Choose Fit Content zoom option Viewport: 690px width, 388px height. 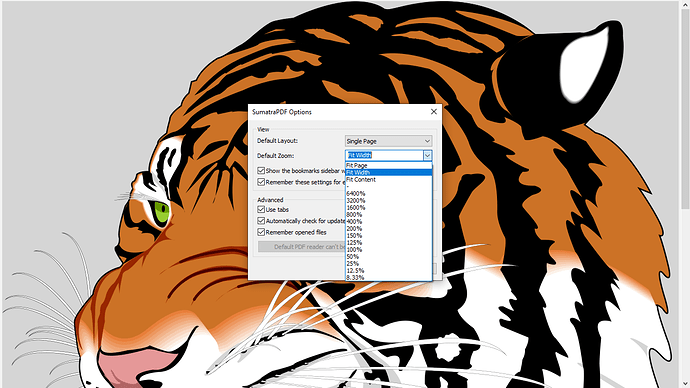click(389, 179)
